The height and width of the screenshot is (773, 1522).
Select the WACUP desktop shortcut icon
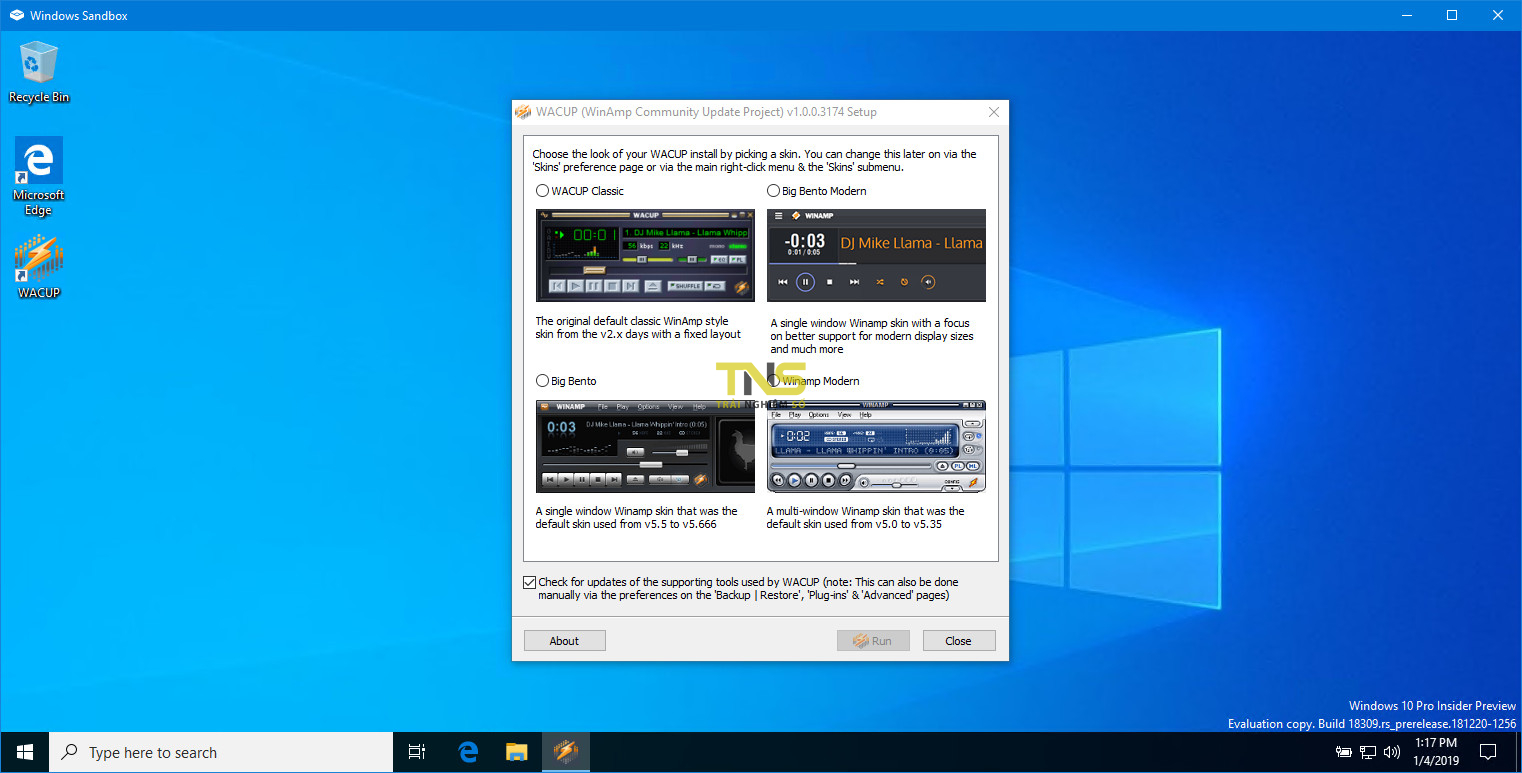(39, 267)
